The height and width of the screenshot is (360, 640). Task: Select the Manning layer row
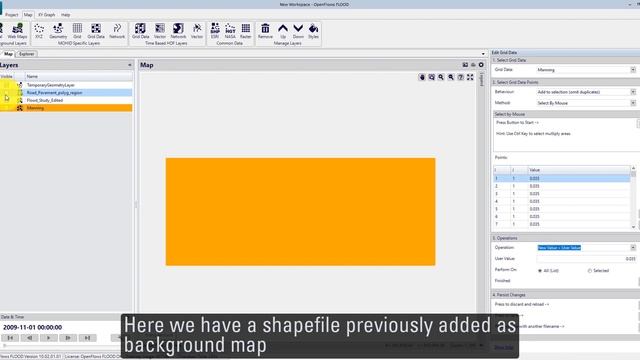66,108
